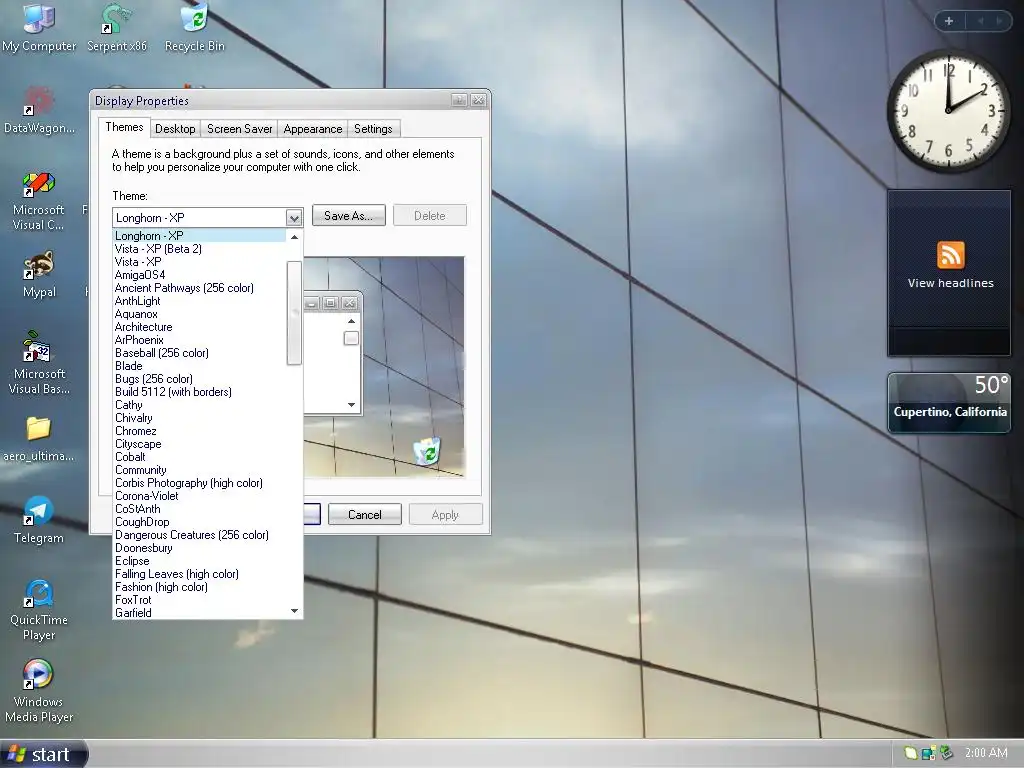Click theme list scrollbar down arrow

(294, 611)
